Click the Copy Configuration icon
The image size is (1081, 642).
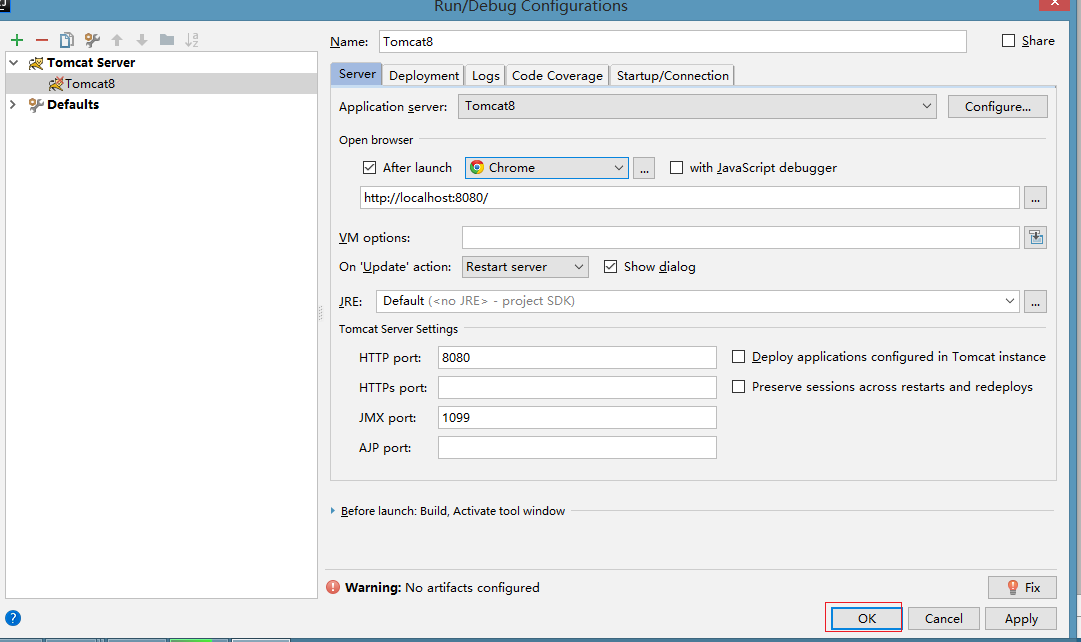67,40
